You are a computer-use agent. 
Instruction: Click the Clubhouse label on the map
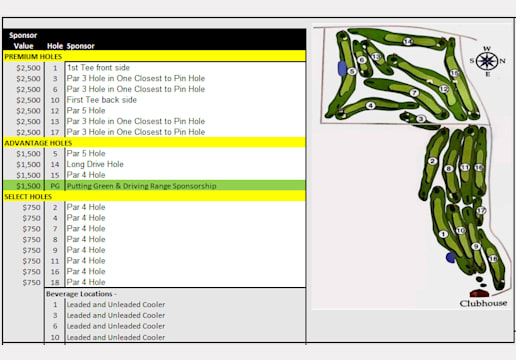coord(483,304)
